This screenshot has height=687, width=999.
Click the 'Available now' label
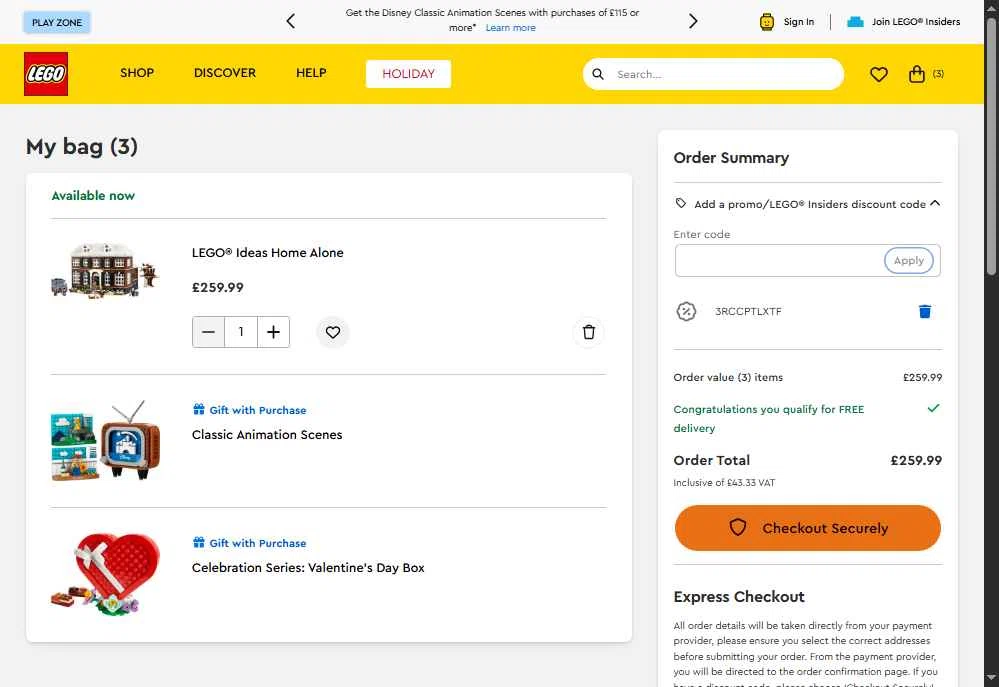coord(93,196)
